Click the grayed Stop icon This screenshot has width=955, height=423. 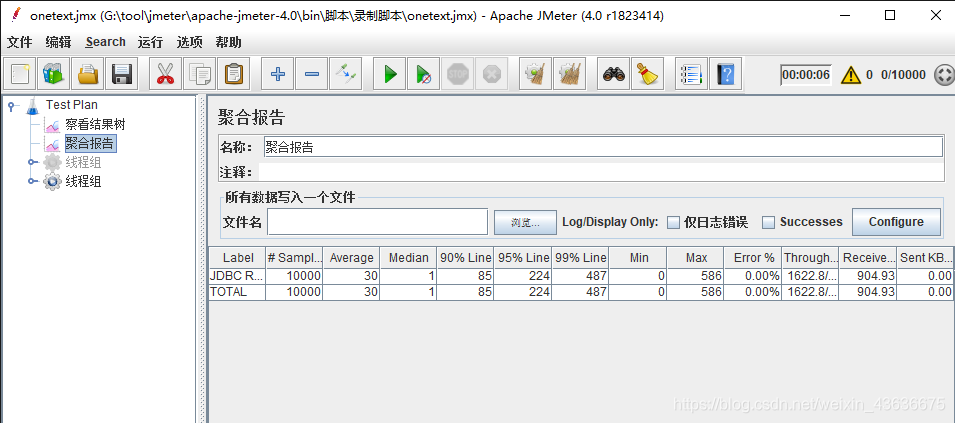(457, 74)
